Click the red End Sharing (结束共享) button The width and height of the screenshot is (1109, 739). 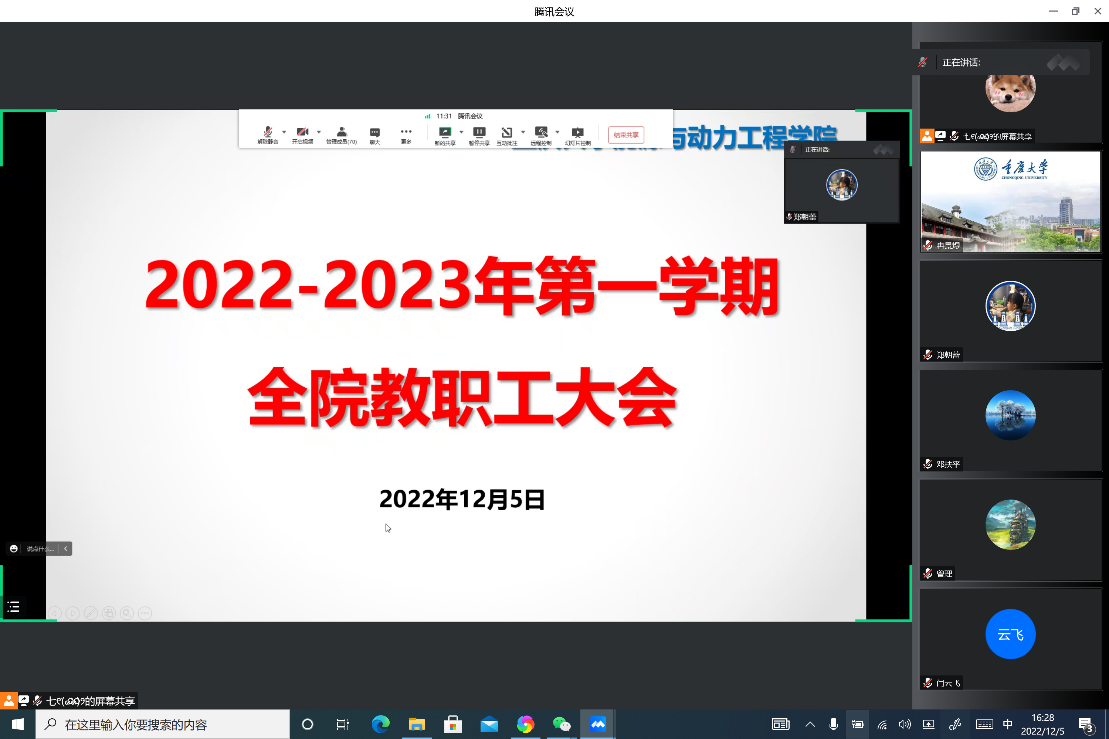626,135
